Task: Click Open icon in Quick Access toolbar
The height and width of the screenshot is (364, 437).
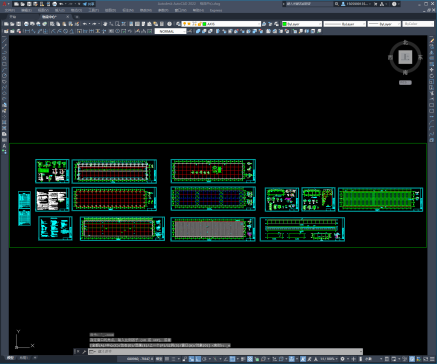Action: point(22,4)
